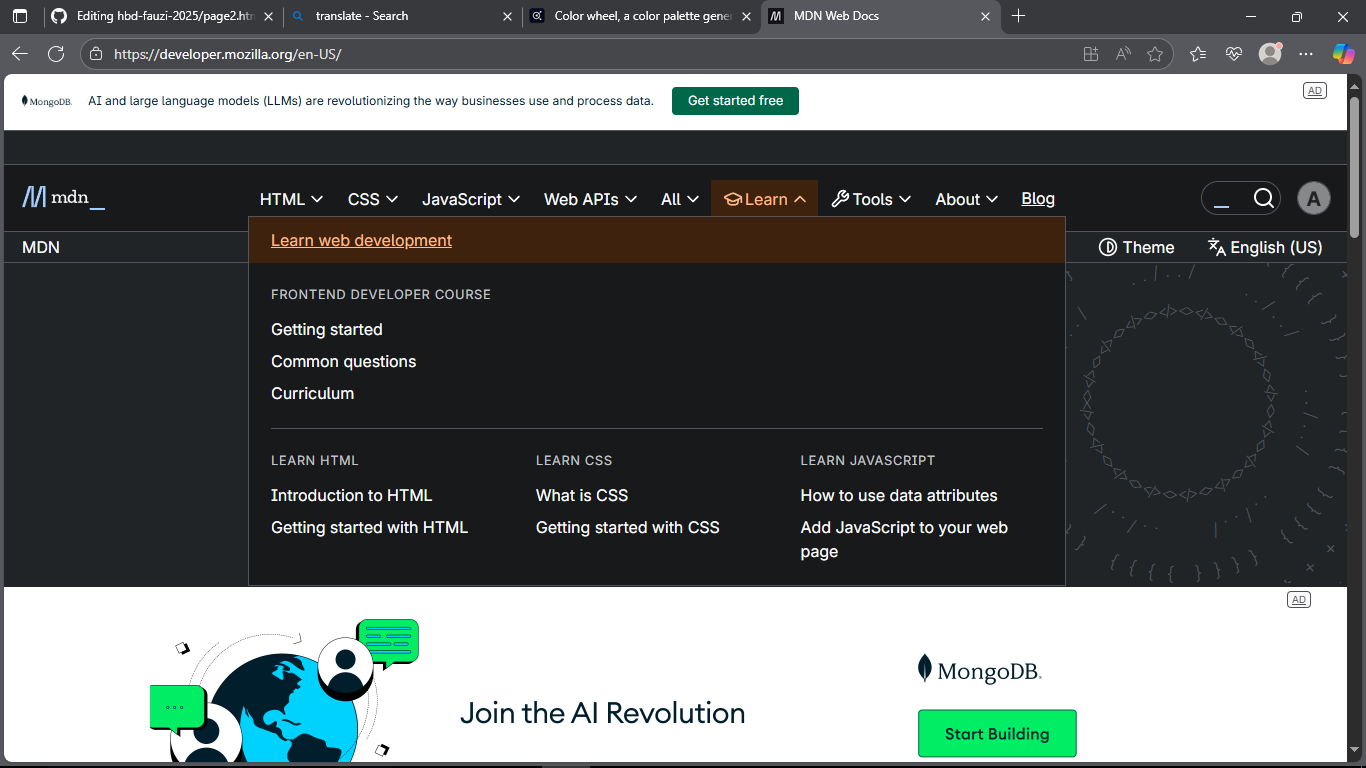Image resolution: width=1366 pixels, height=768 pixels.
Task: Click the page vertical scrollbar thumb
Action: click(x=1355, y=167)
